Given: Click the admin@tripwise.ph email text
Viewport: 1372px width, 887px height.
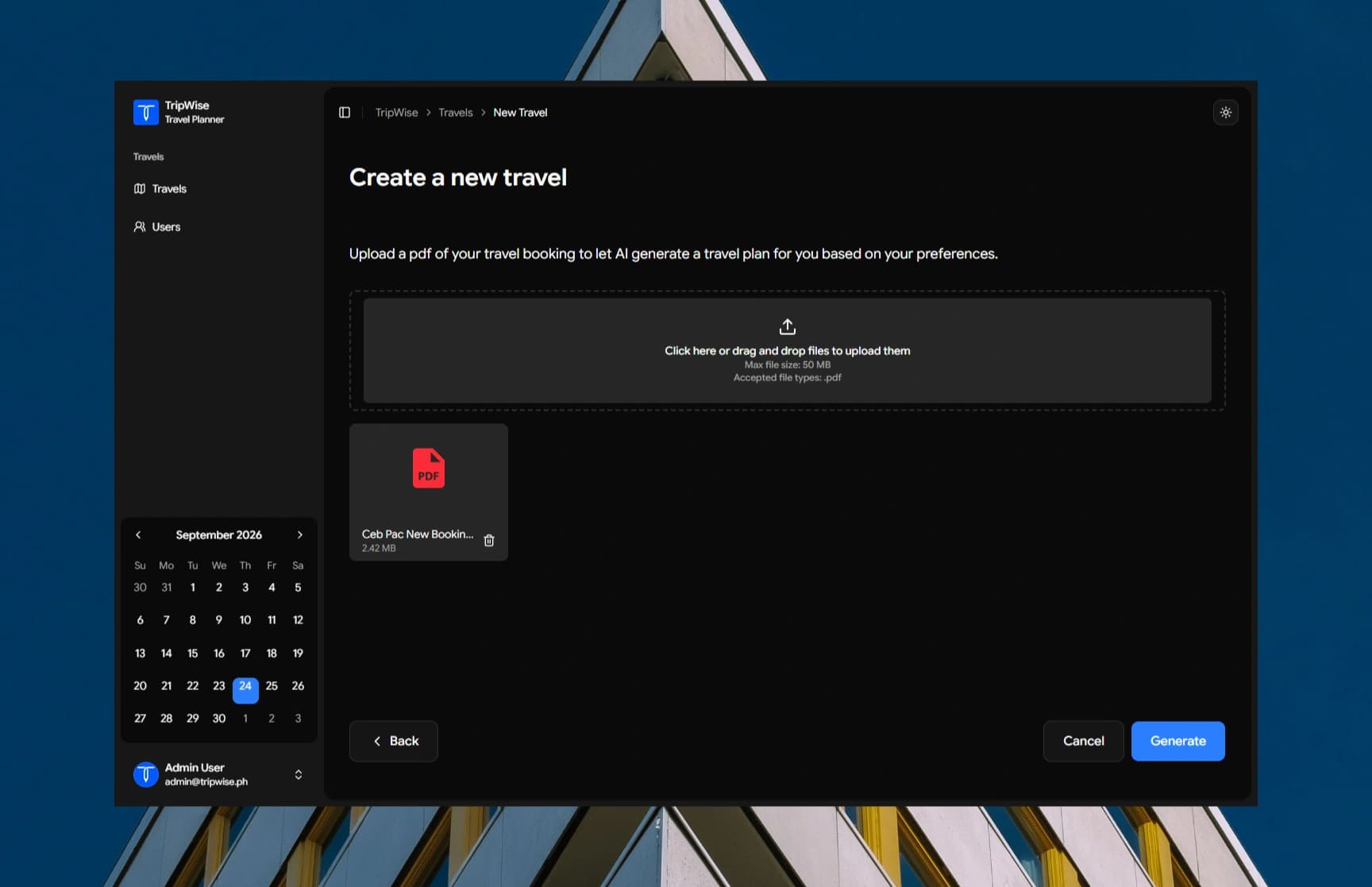Looking at the screenshot, I should pos(206,782).
